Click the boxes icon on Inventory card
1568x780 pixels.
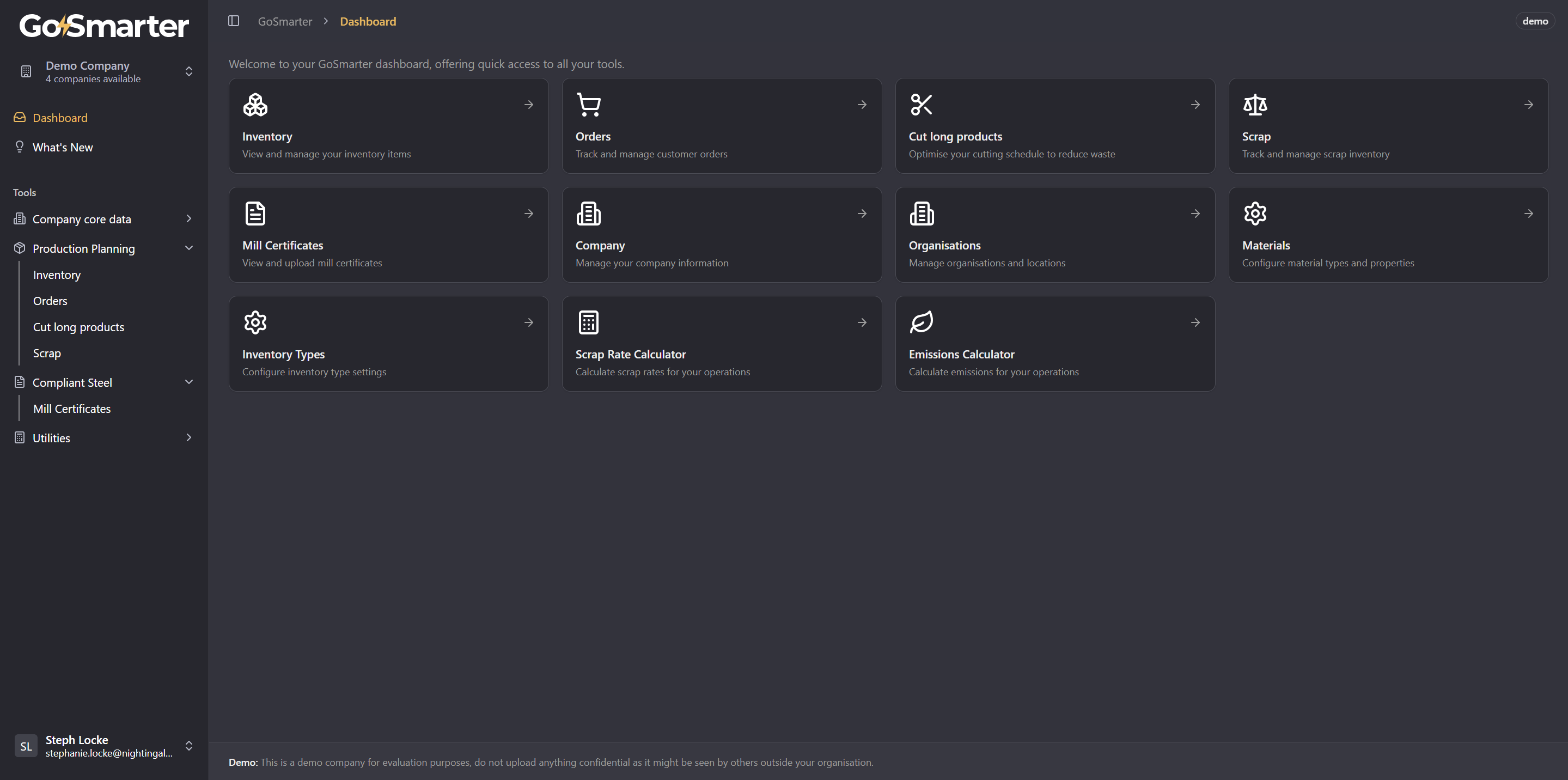[x=255, y=105]
